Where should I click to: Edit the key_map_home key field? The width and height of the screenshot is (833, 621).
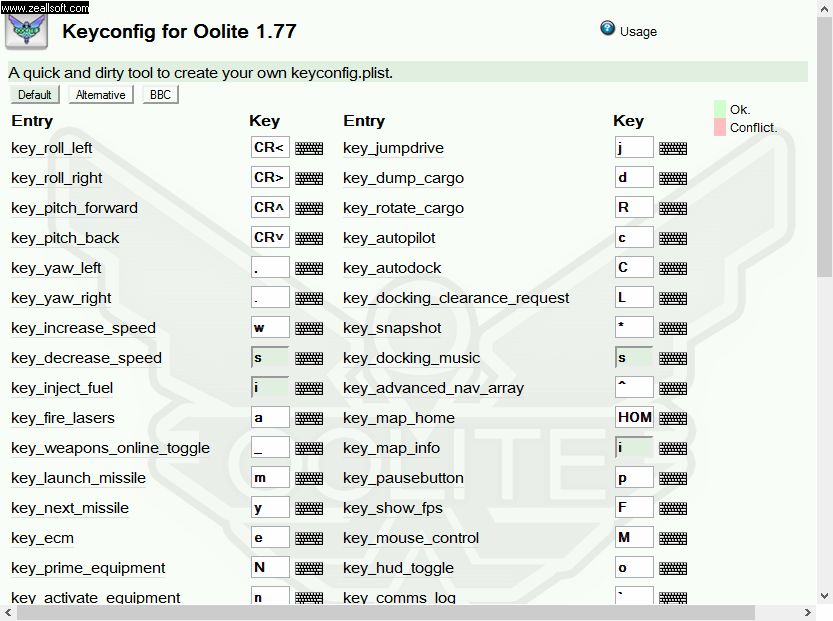point(634,418)
